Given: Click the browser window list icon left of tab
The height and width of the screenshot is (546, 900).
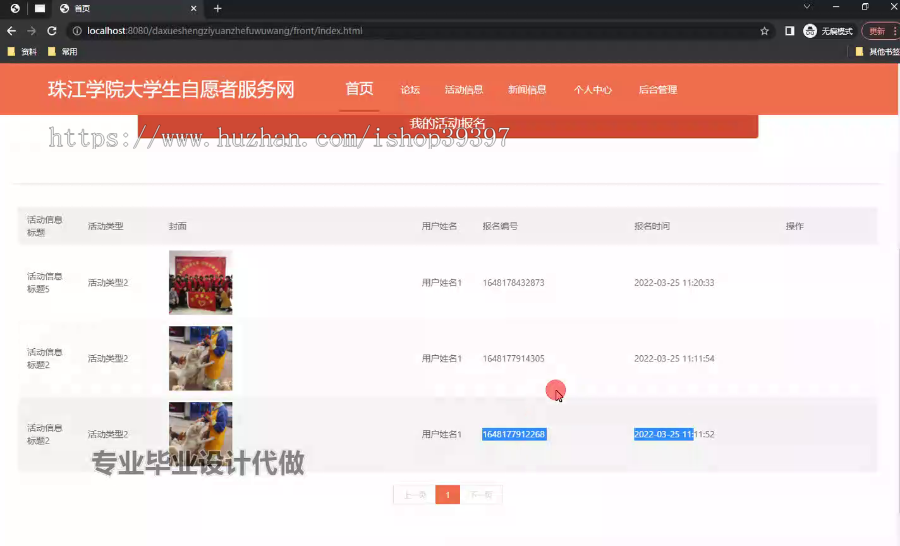Looking at the screenshot, I should [x=40, y=9].
